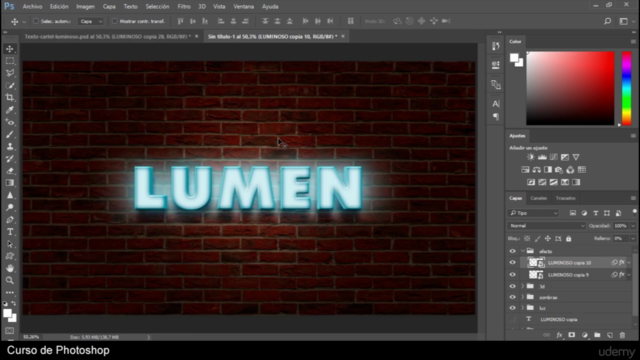640x360 pixels.
Task: Select the Zoom tool
Action: click(10, 280)
